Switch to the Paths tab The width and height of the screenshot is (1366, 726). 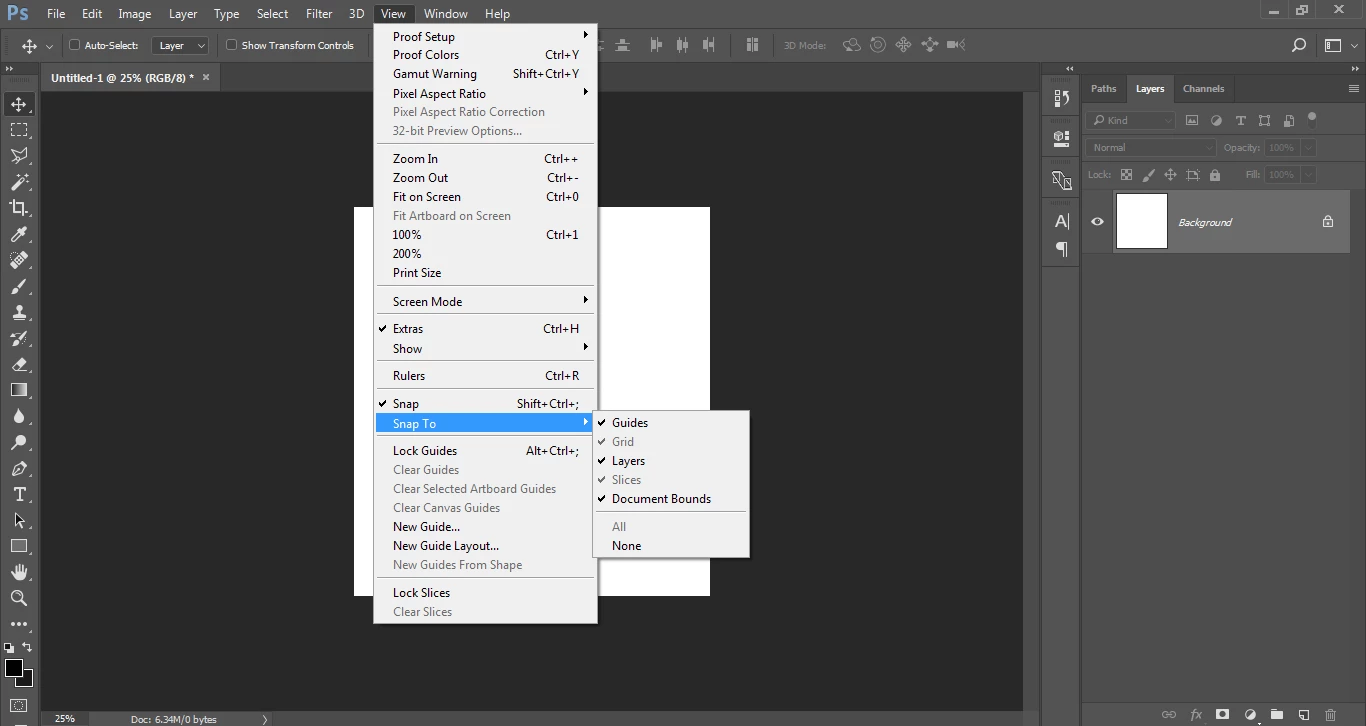point(1104,89)
